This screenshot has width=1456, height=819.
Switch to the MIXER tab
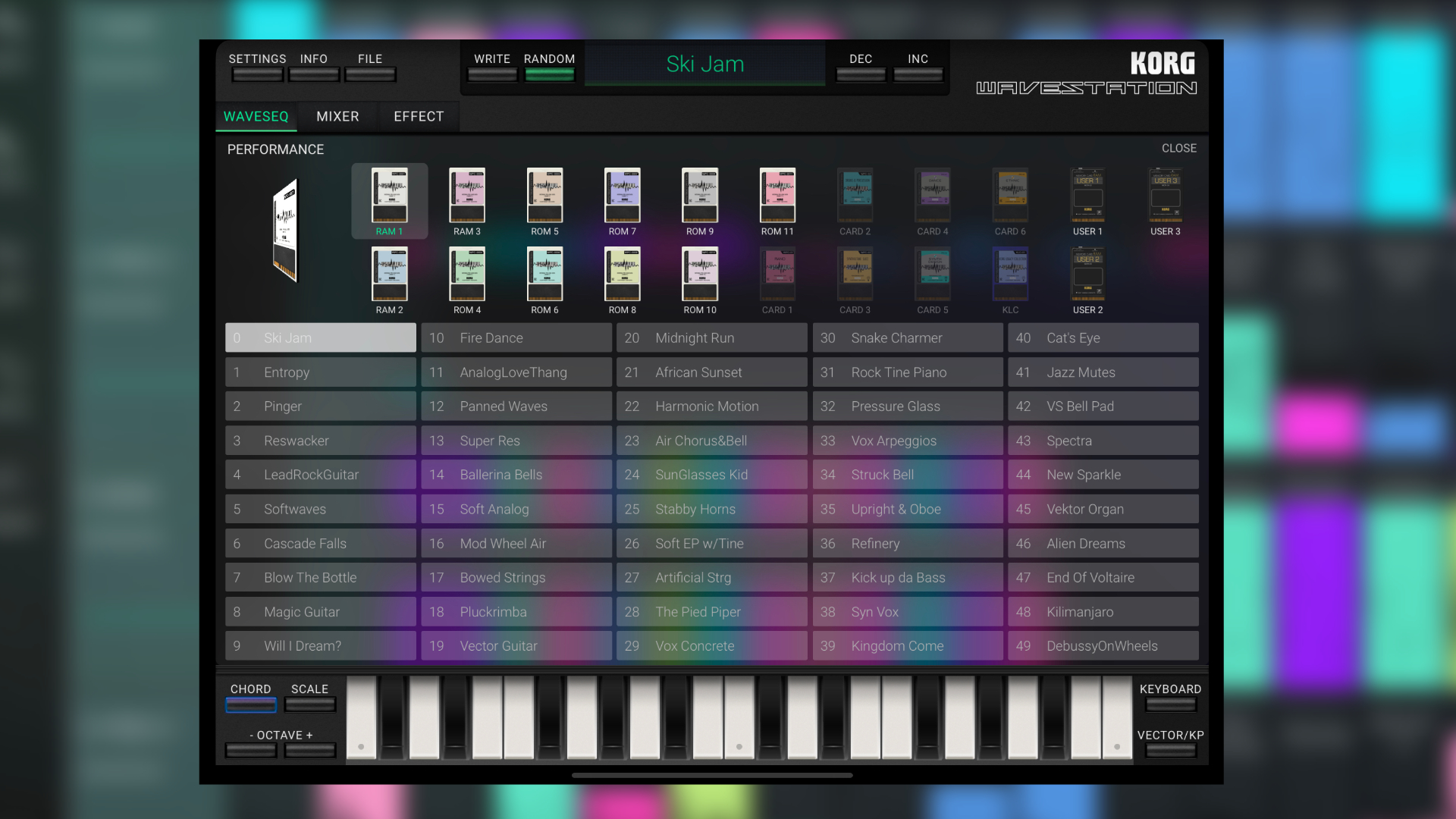tap(337, 117)
